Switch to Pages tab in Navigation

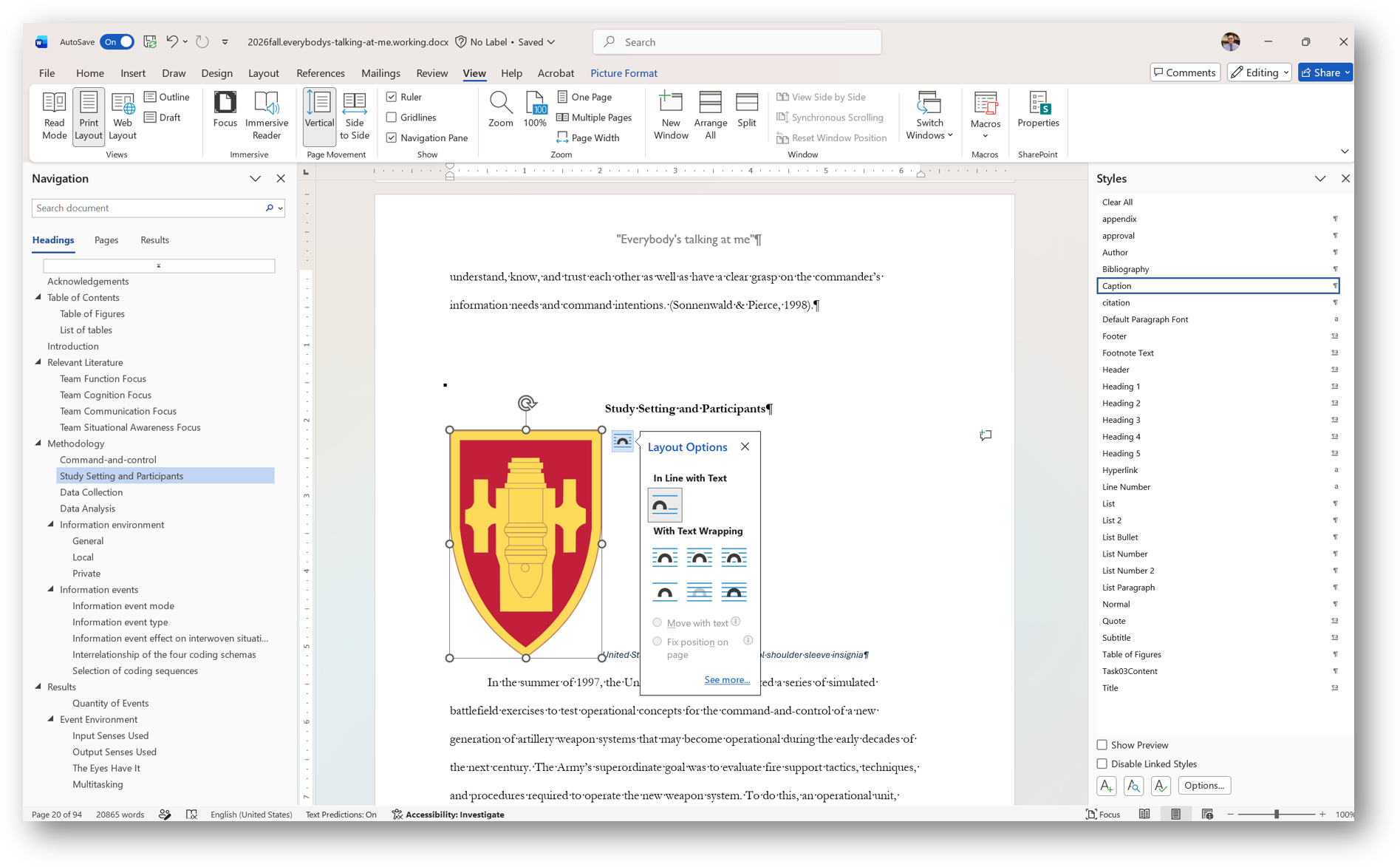(x=106, y=240)
